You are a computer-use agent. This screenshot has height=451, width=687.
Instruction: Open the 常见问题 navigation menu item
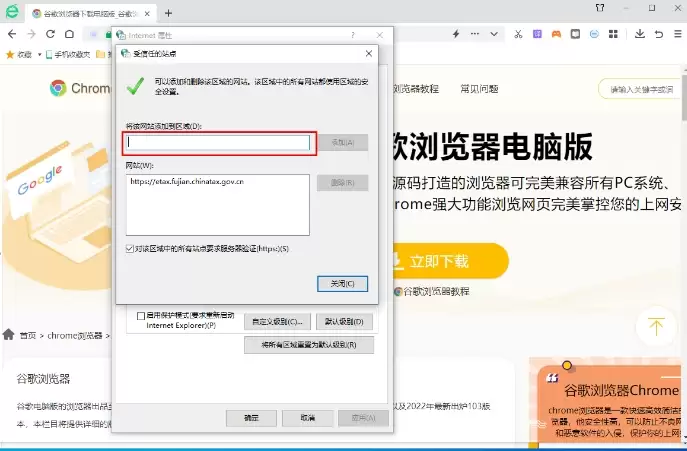pos(479,89)
